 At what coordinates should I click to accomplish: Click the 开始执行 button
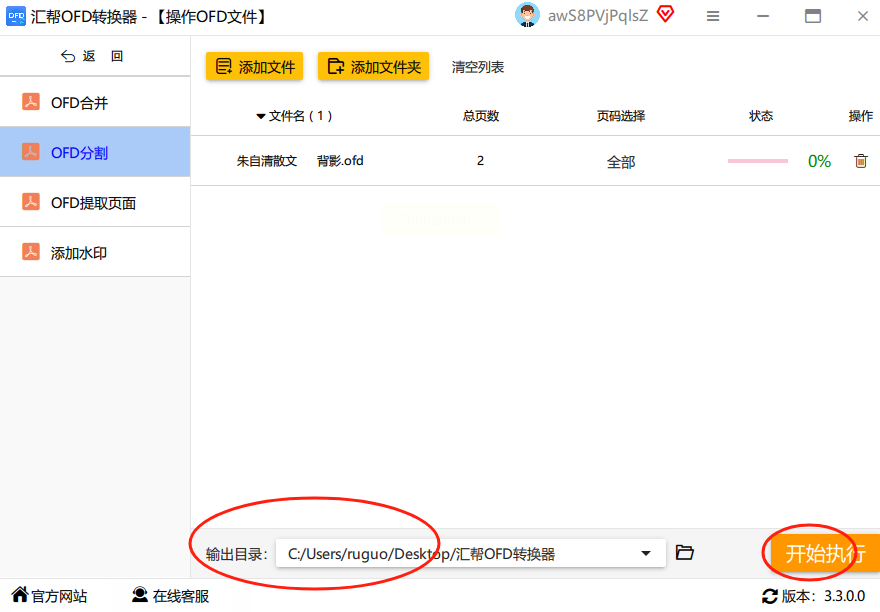click(825, 554)
